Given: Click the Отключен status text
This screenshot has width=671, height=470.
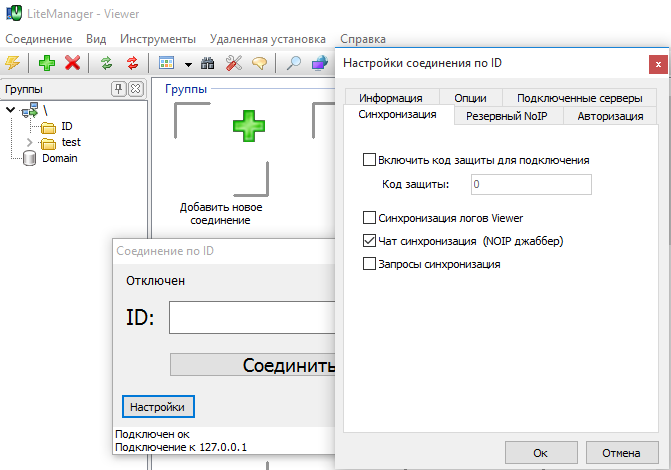Looking at the screenshot, I should tap(155, 281).
